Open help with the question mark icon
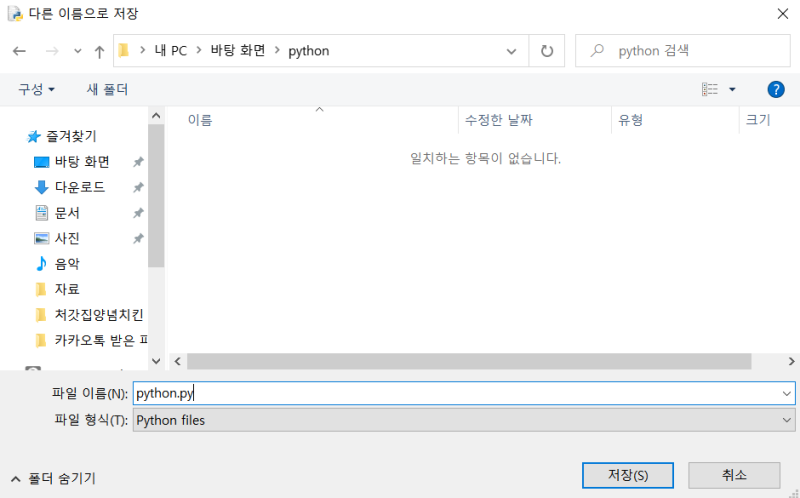The width and height of the screenshot is (800, 498). coord(776,90)
